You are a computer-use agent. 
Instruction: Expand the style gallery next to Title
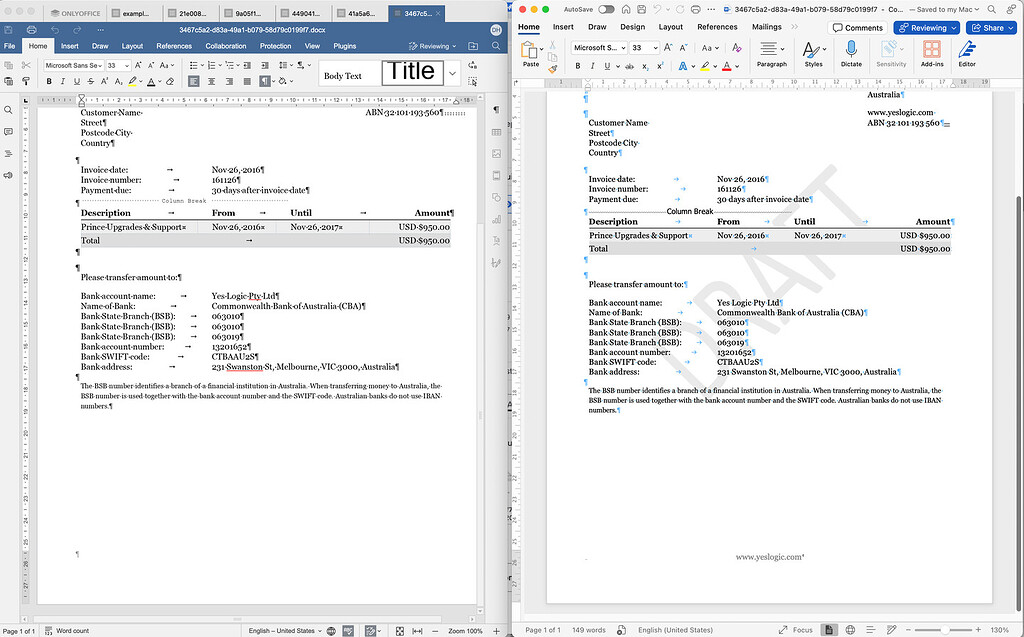tap(451, 72)
